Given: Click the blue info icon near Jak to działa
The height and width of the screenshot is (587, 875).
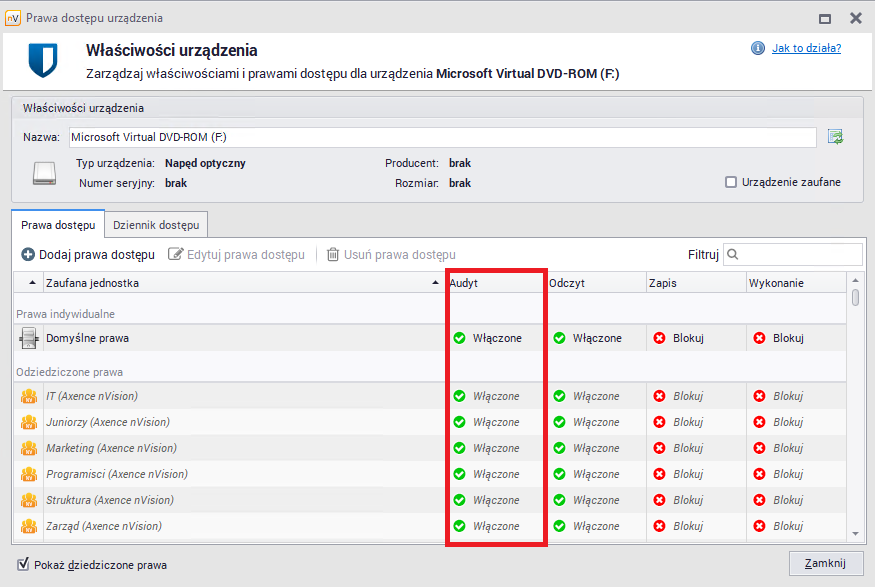Looking at the screenshot, I should point(758,48).
